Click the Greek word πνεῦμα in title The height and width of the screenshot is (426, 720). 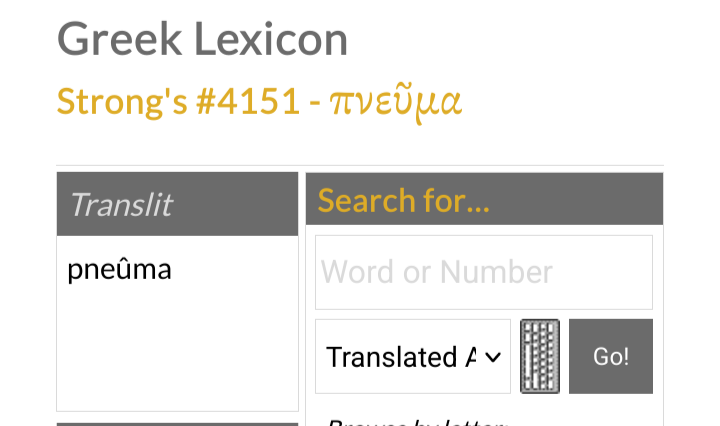click(x=395, y=102)
